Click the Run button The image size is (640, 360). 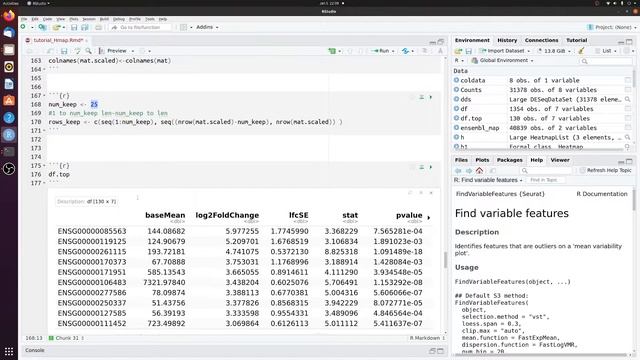tap(380, 51)
